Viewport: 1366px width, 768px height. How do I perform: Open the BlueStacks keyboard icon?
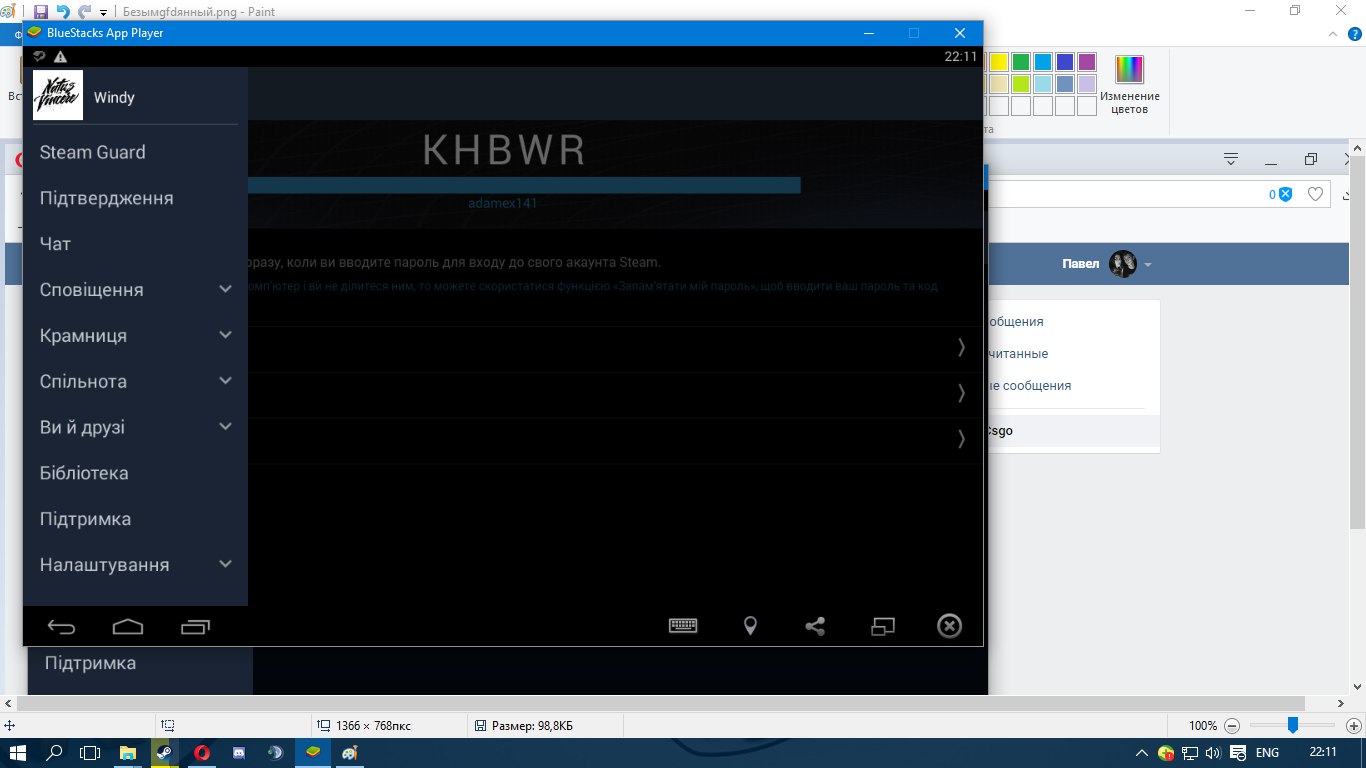click(683, 626)
